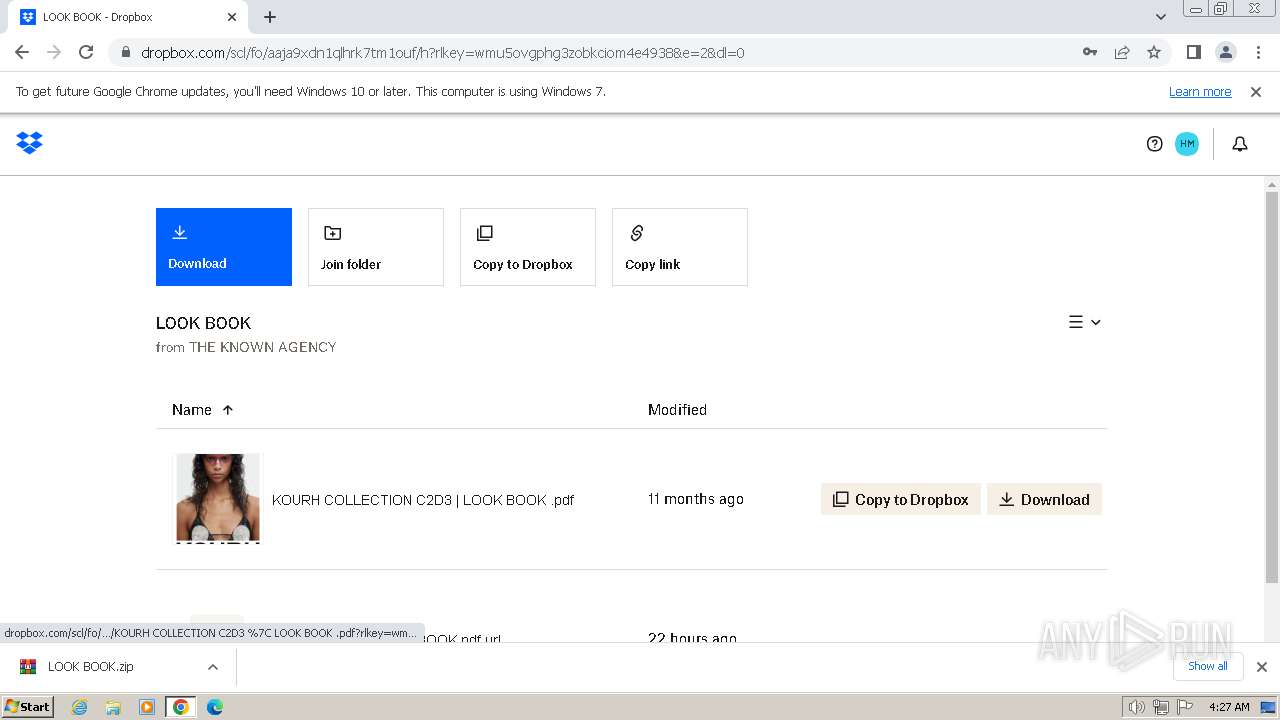The width and height of the screenshot is (1280, 720).
Task: Show notifications via the bell icon
Action: pyautogui.click(x=1240, y=144)
